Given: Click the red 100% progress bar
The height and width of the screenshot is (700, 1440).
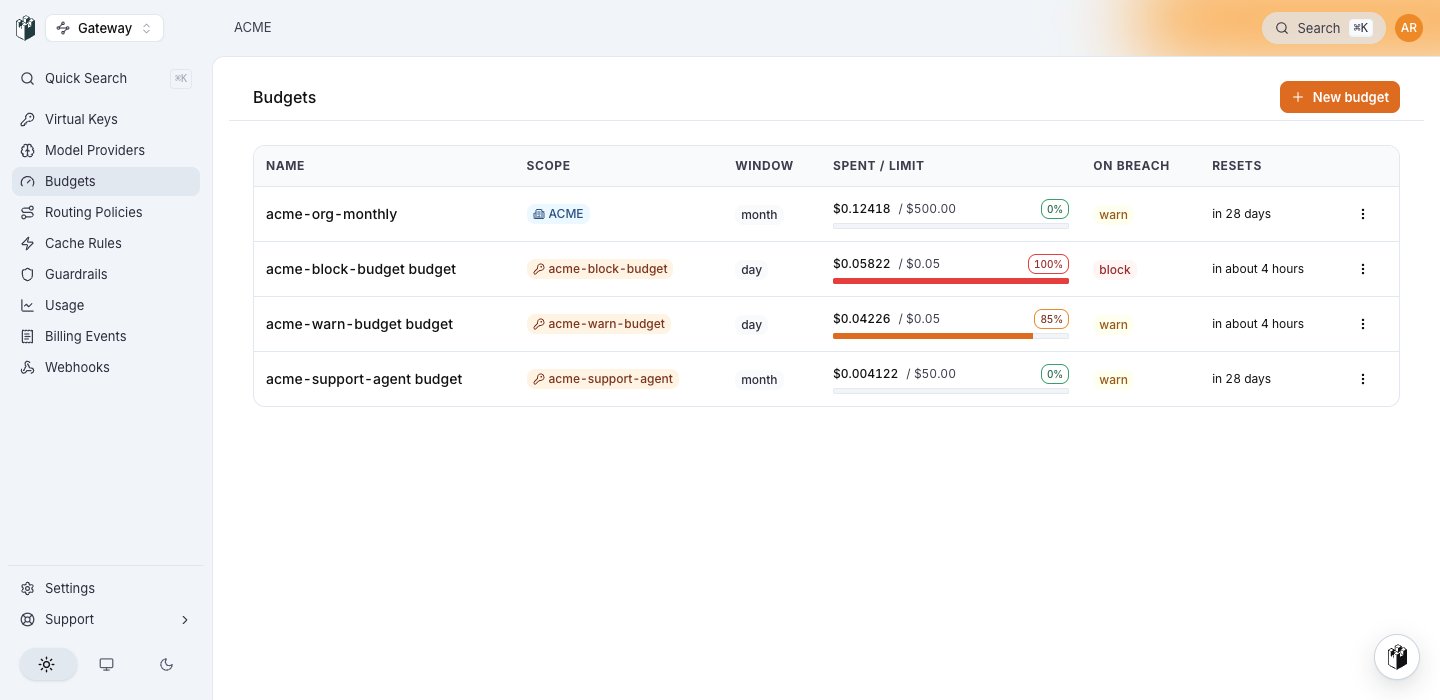Looking at the screenshot, I should pos(951,281).
